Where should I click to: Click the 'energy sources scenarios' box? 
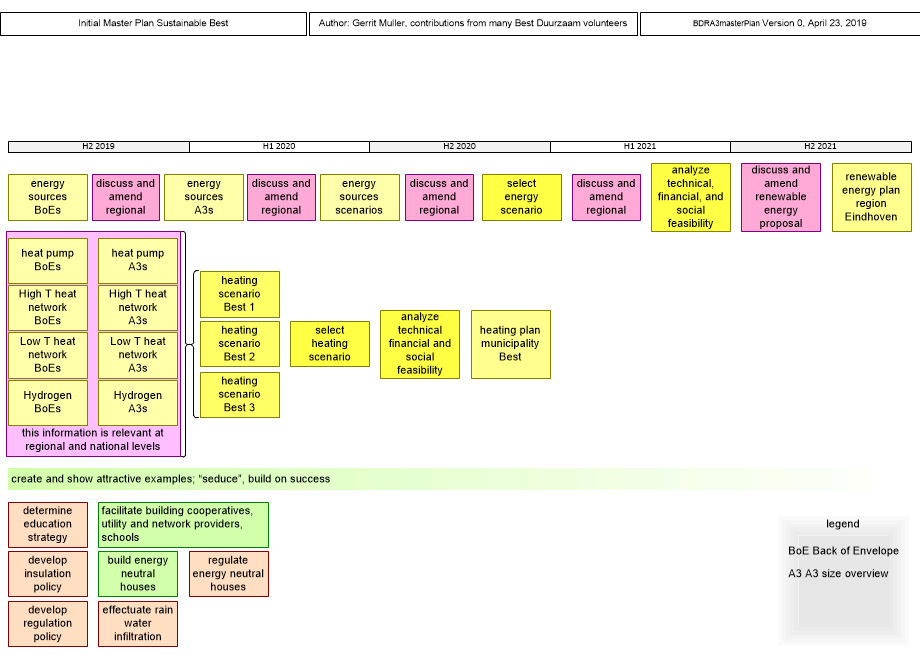pos(360,197)
